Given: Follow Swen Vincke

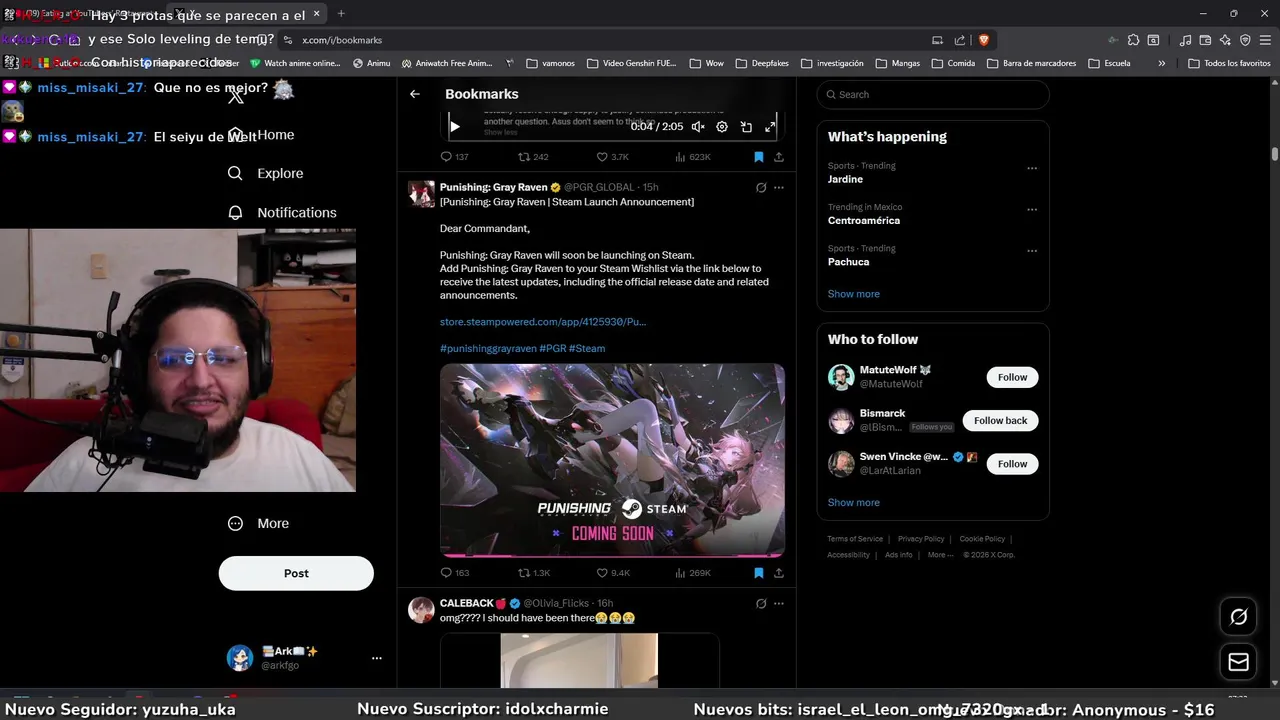Looking at the screenshot, I should pyautogui.click(x=1012, y=464).
